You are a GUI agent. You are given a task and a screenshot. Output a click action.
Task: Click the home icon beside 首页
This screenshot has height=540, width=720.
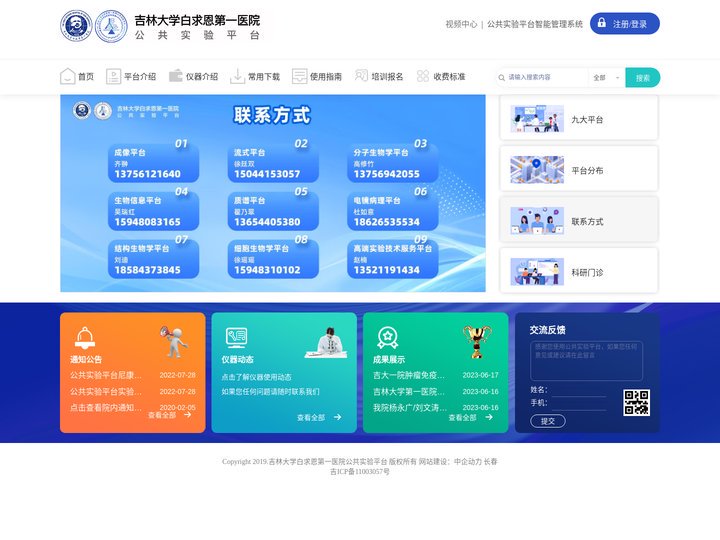[68, 76]
